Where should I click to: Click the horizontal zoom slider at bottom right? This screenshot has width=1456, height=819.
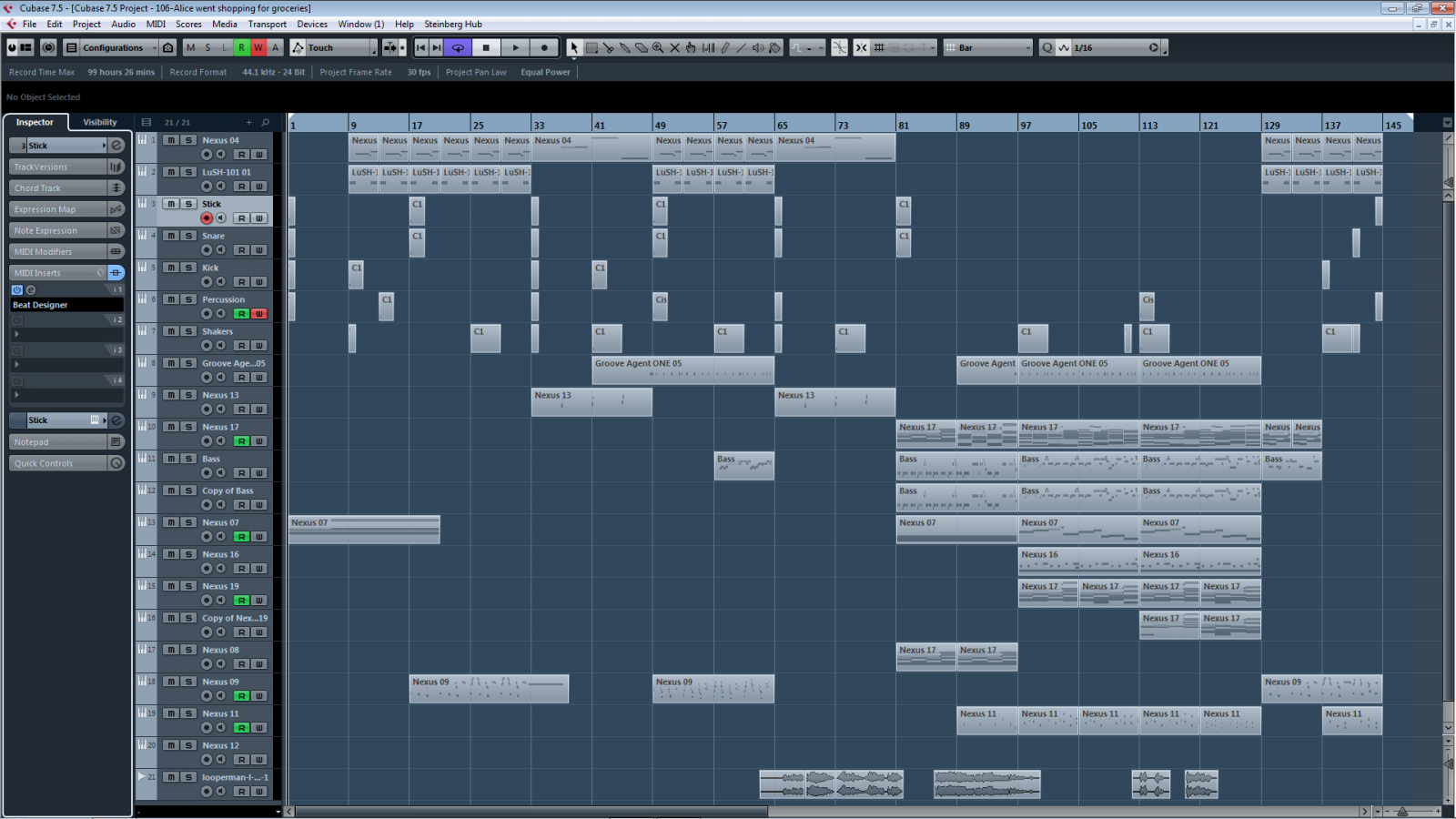click(x=1402, y=811)
